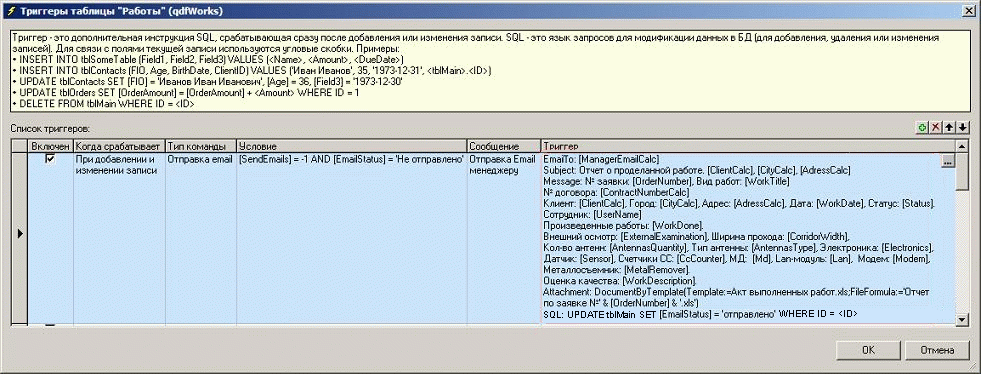Click the row selector arrow of the trigger row

20,233
